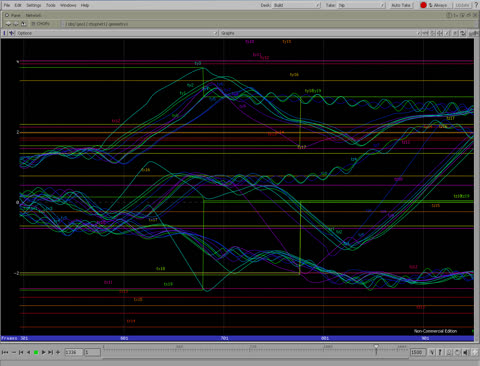Click the green stop button
The width and height of the screenshot is (480, 366).
(x=36, y=352)
